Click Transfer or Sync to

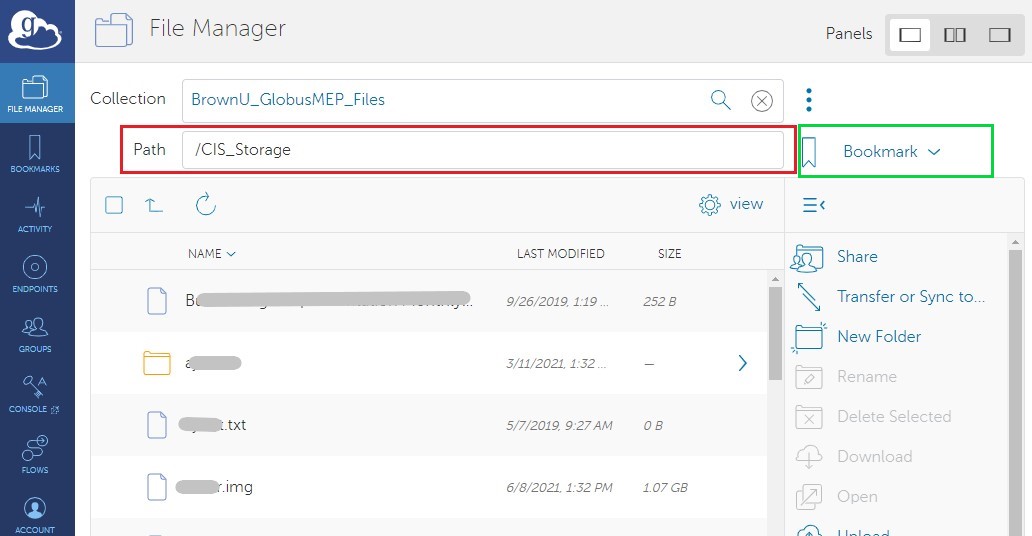(x=910, y=297)
